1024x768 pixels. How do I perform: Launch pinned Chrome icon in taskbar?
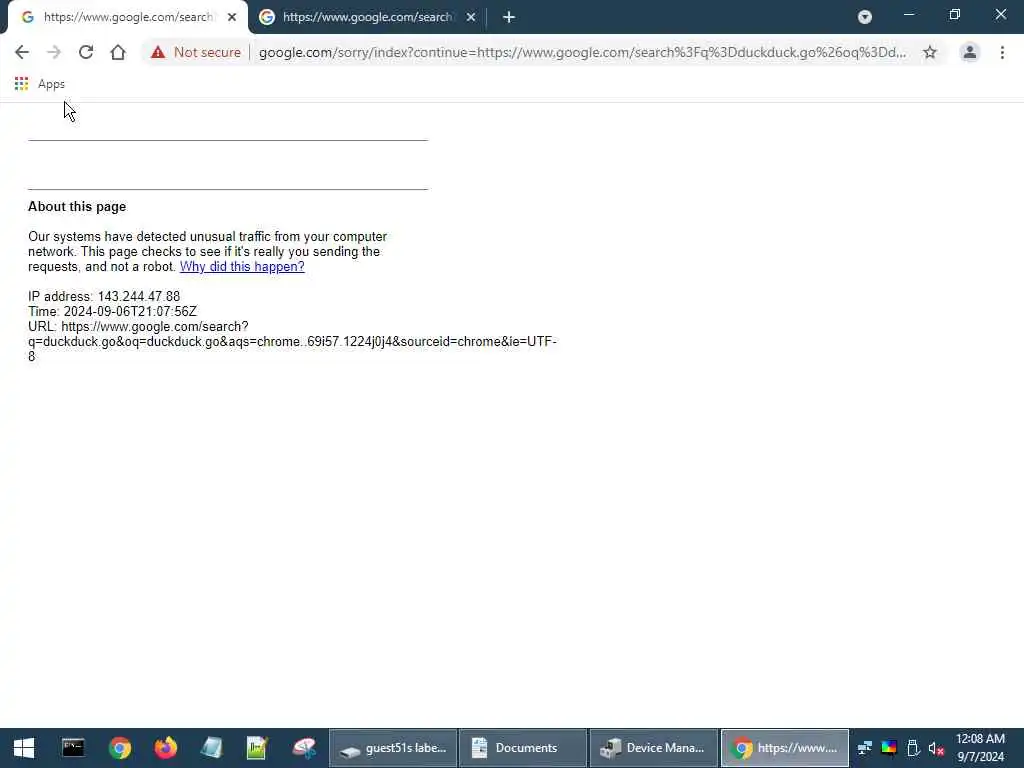point(120,748)
